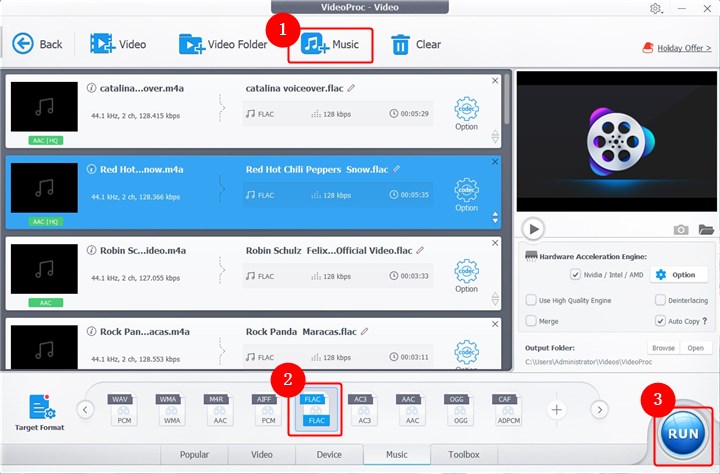
Task: Rename catalina voiceover.flac with pencil icon
Action: click(x=351, y=88)
